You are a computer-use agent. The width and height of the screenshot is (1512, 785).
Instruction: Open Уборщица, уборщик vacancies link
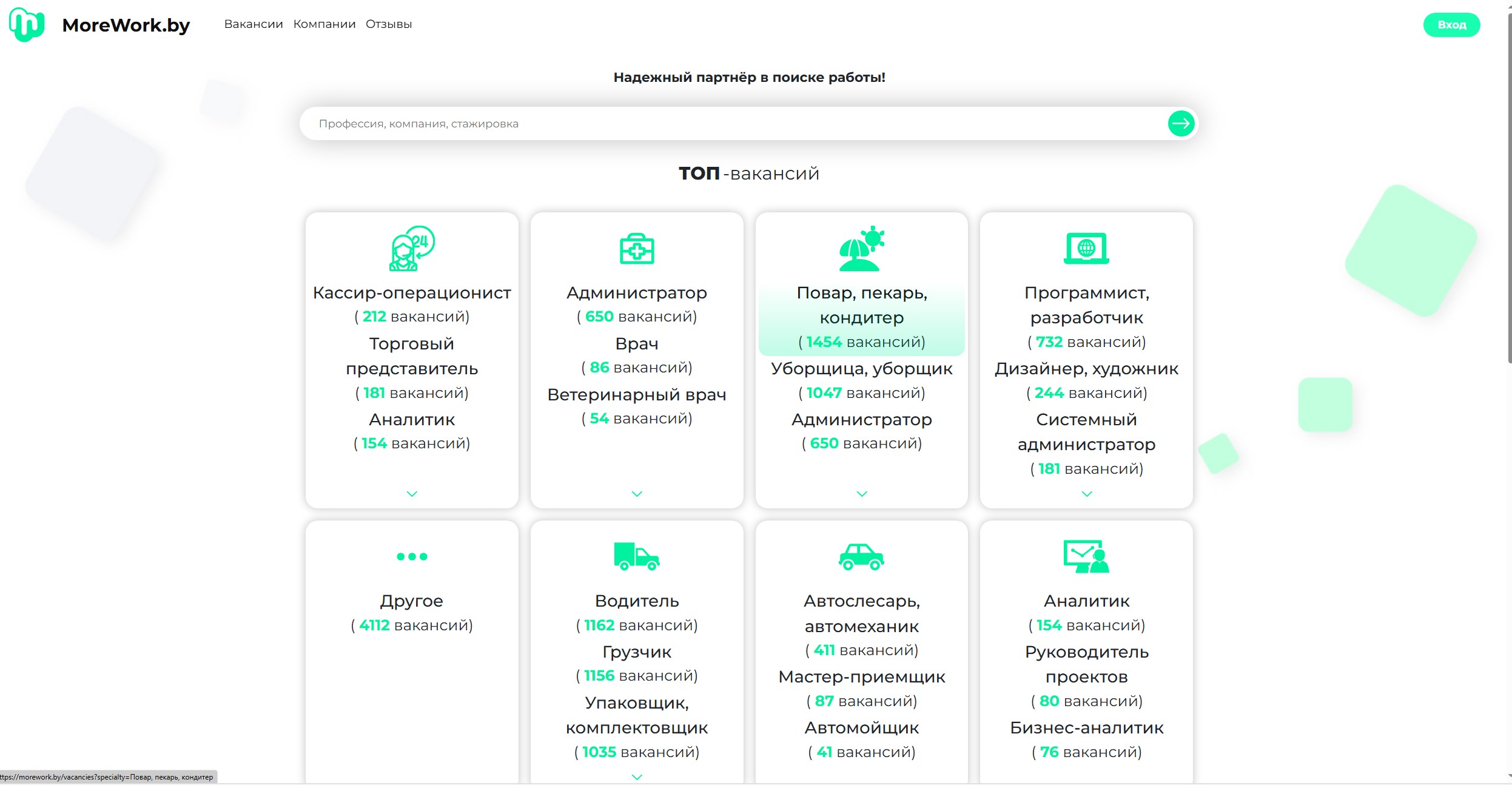[x=862, y=369]
